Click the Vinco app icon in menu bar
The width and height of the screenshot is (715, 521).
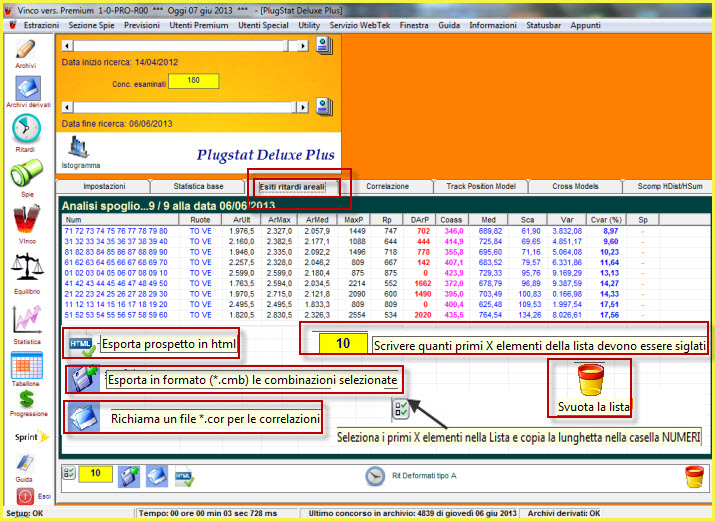(13, 26)
